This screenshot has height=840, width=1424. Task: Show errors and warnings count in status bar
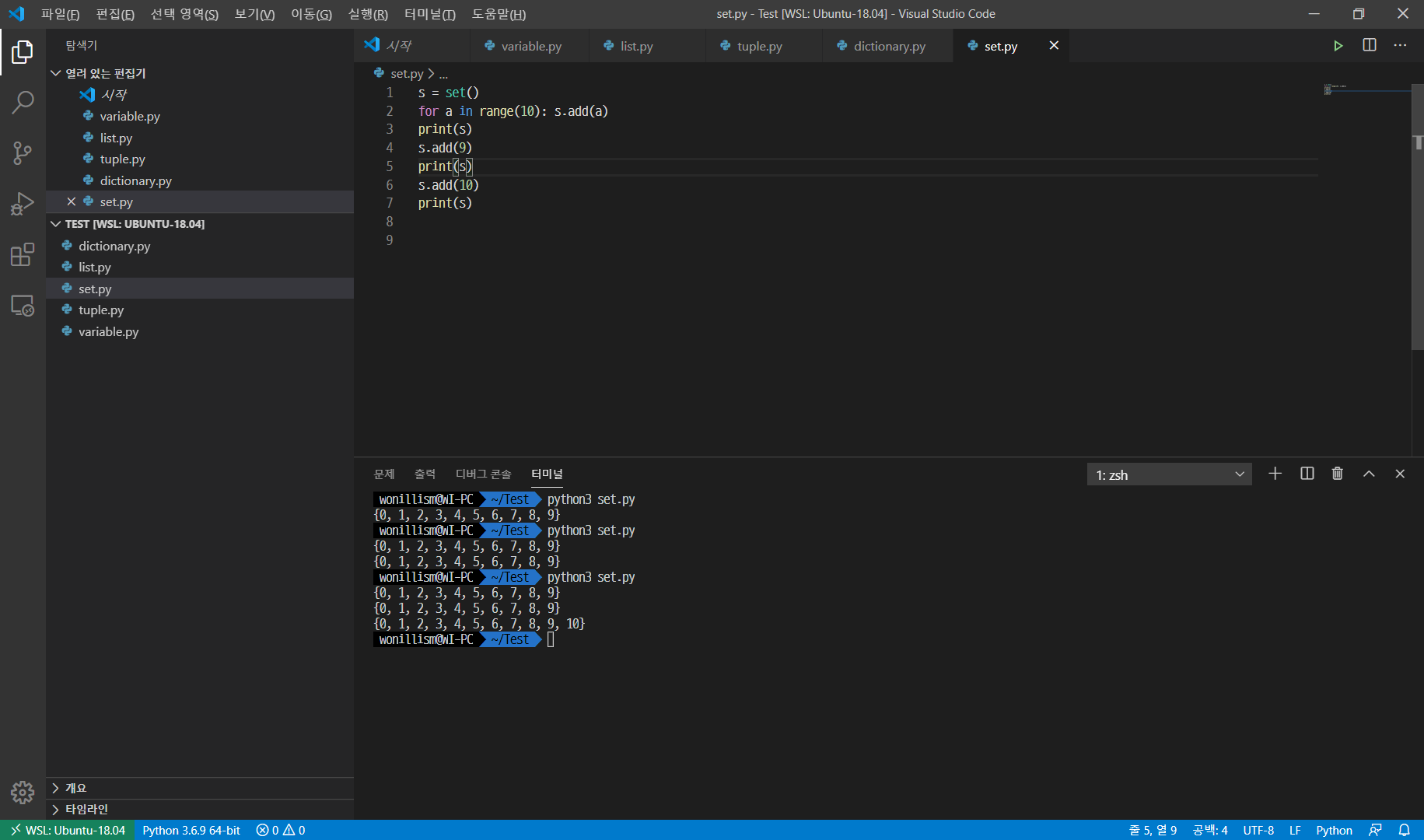[281, 830]
